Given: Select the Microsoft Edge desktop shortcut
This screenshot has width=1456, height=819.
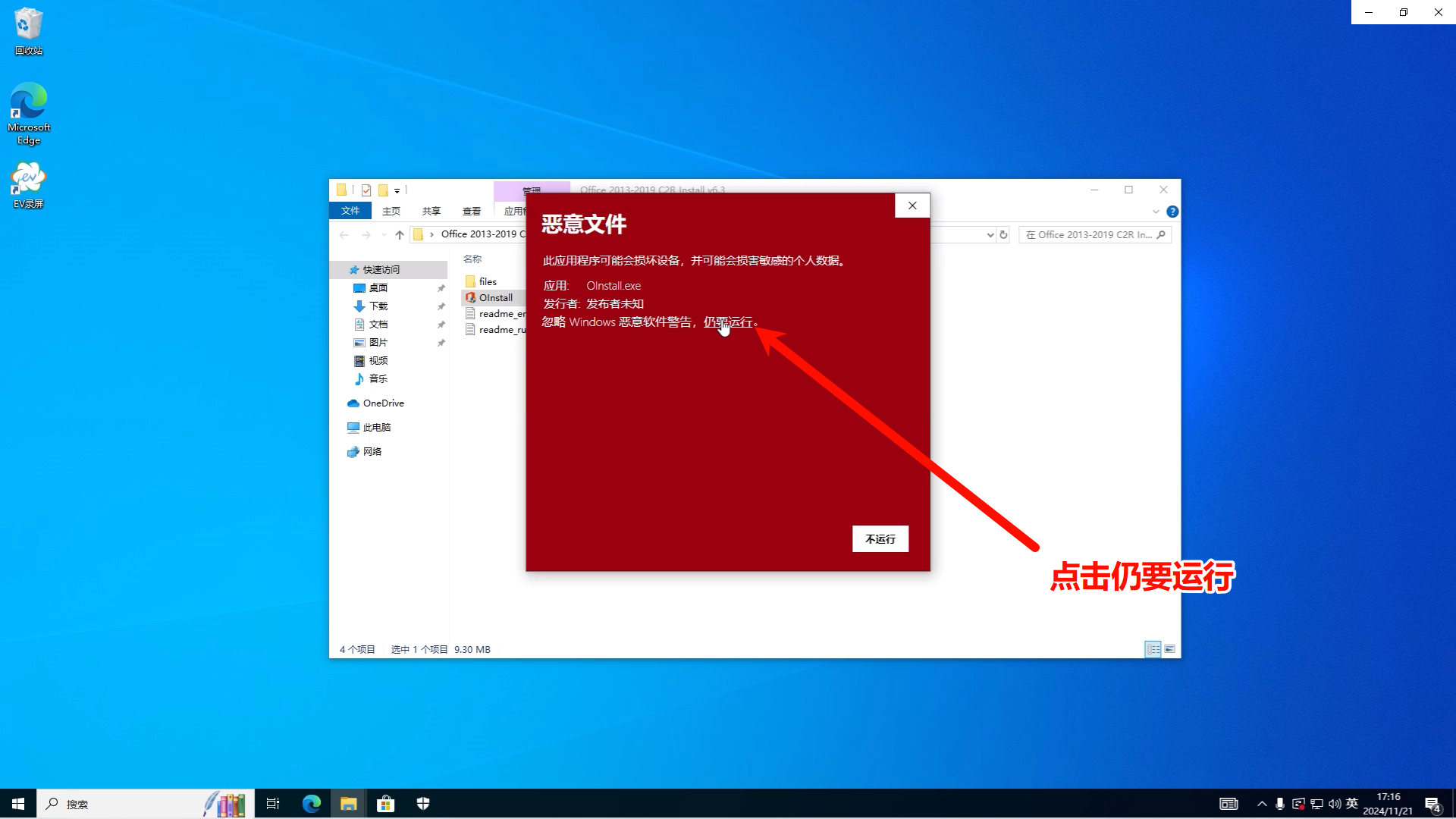Looking at the screenshot, I should 29,114.
